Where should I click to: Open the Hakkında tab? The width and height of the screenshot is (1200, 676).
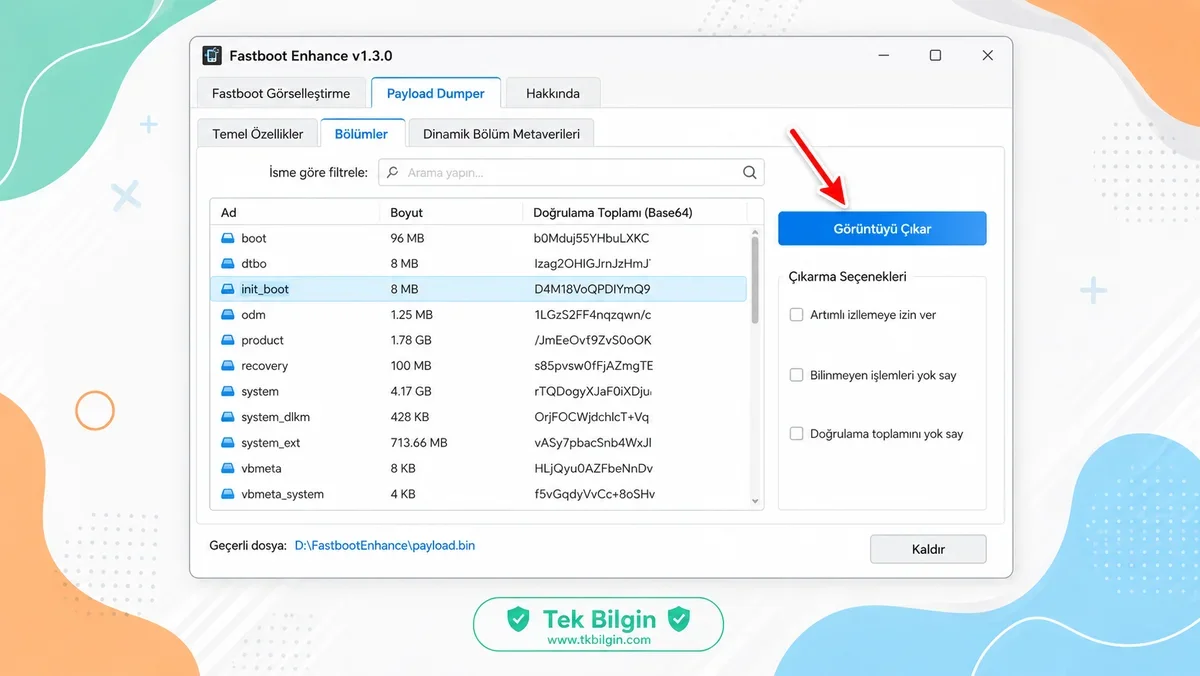click(553, 93)
